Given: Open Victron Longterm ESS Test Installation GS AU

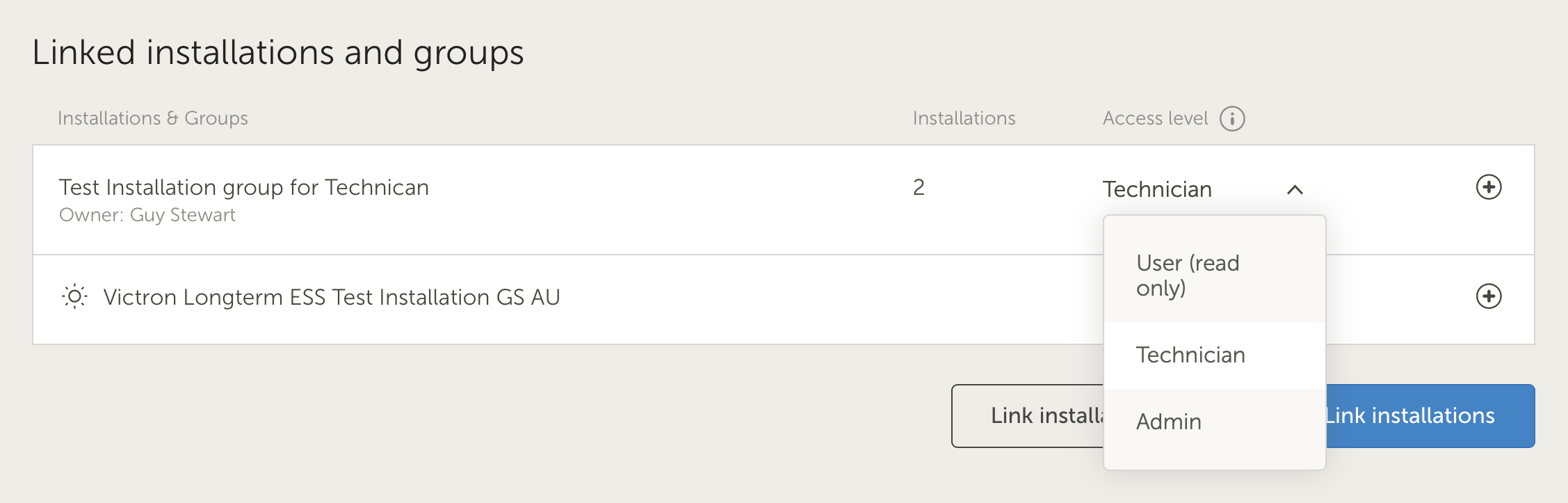Looking at the screenshot, I should point(332,297).
